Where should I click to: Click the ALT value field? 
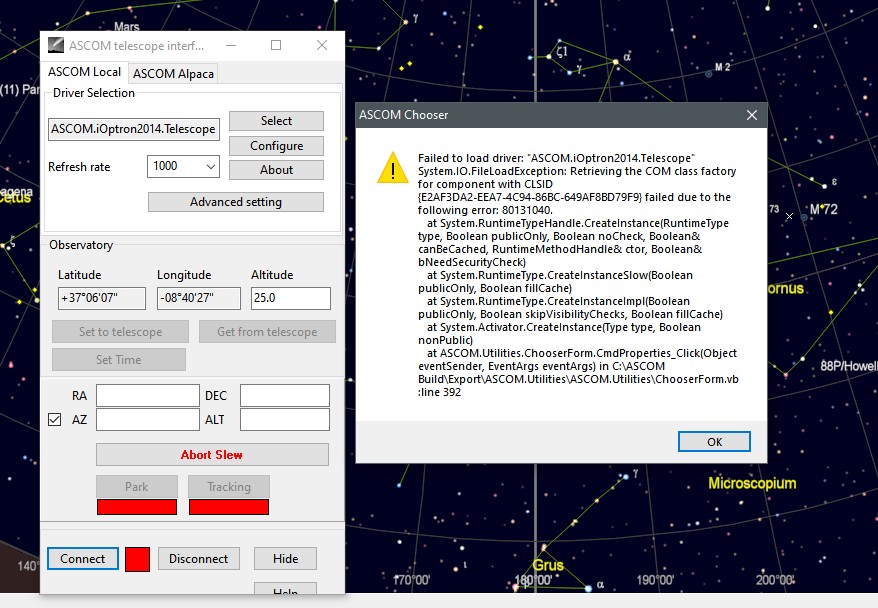284,419
